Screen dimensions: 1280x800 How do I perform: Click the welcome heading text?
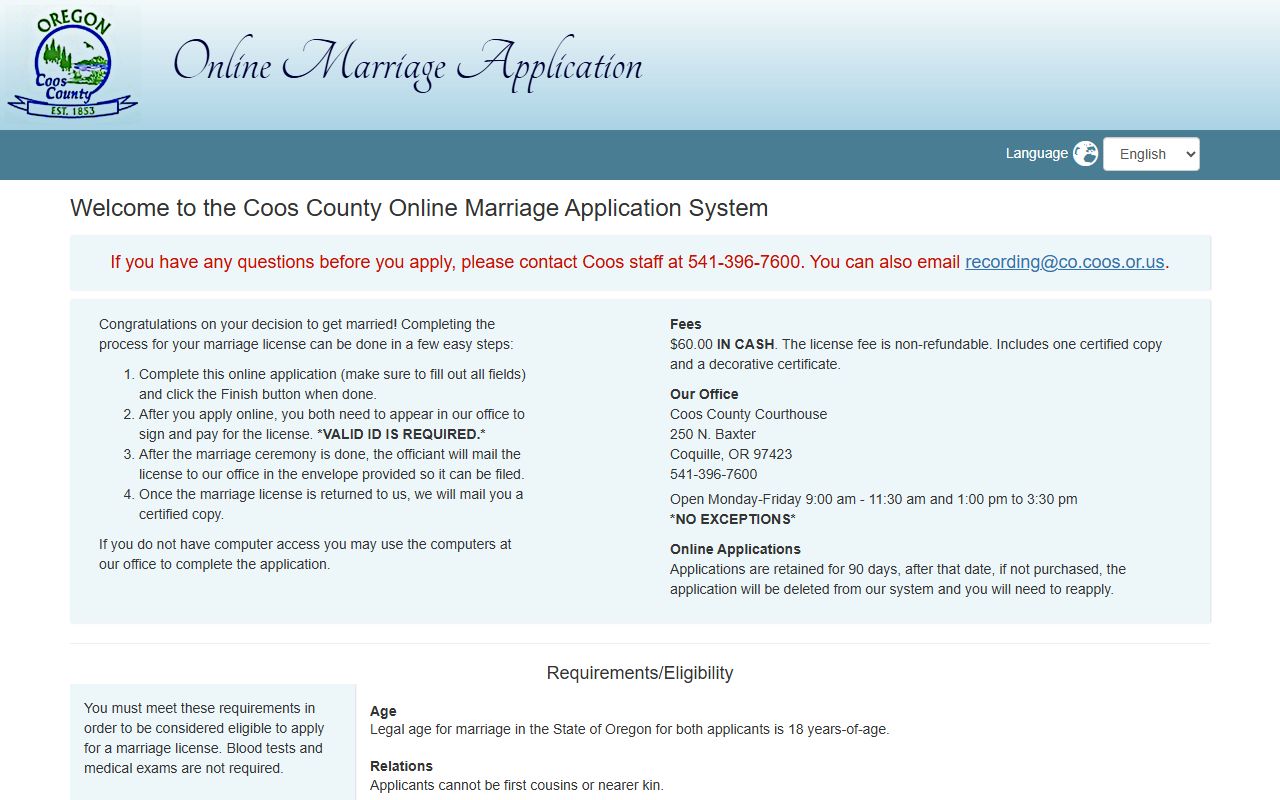point(419,208)
